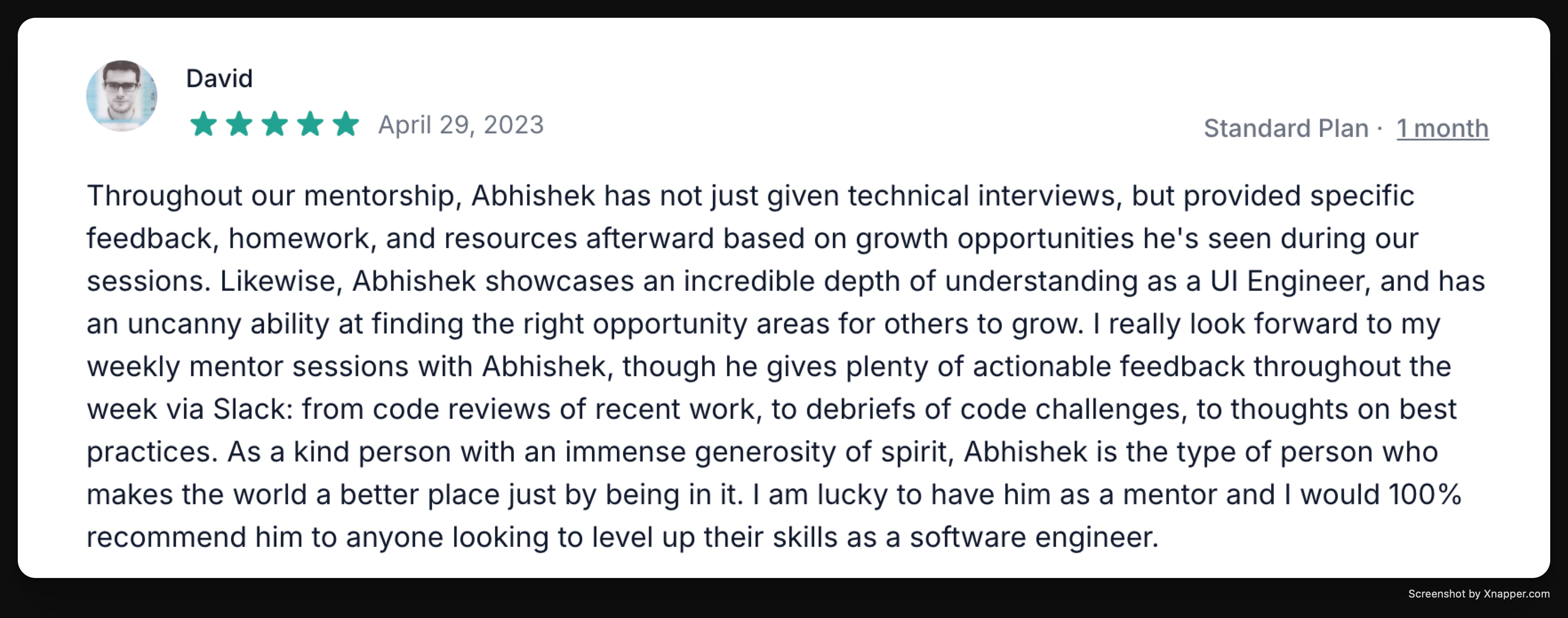Image resolution: width=1568 pixels, height=618 pixels.
Task: Click David's profile avatar photo
Action: pos(122,96)
